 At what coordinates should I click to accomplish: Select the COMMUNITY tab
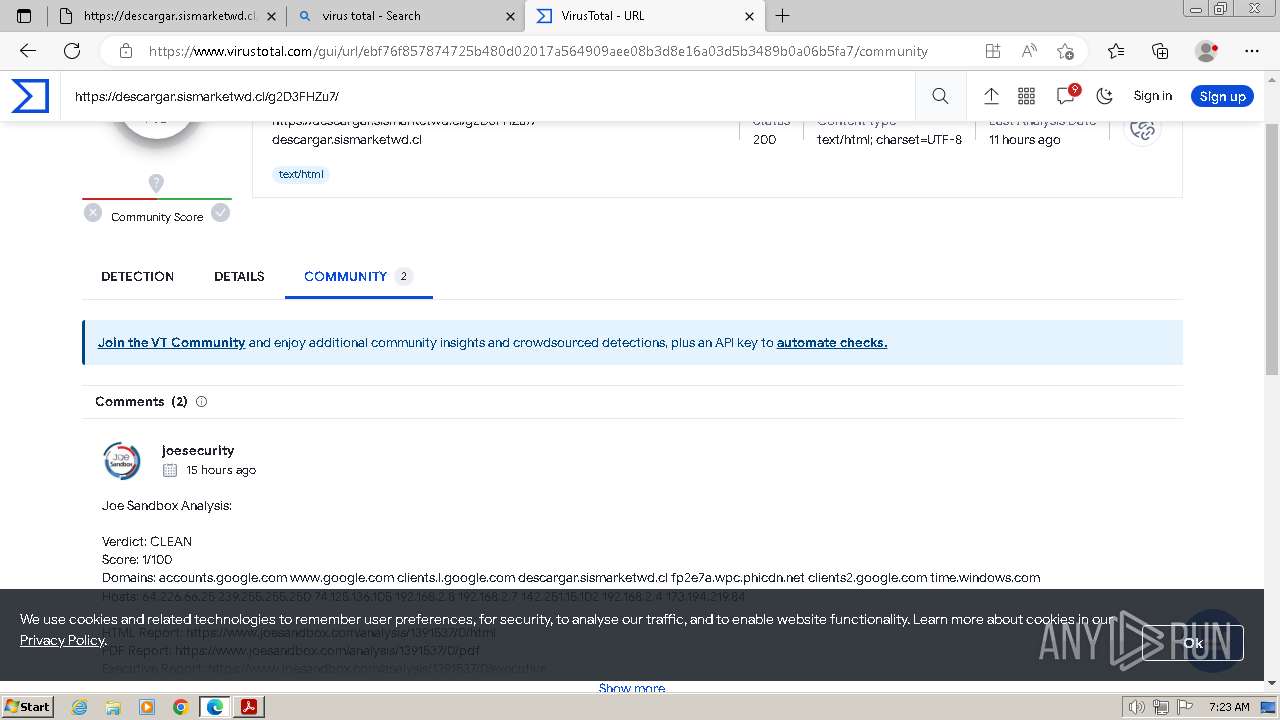pyautogui.click(x=358, y=277)
